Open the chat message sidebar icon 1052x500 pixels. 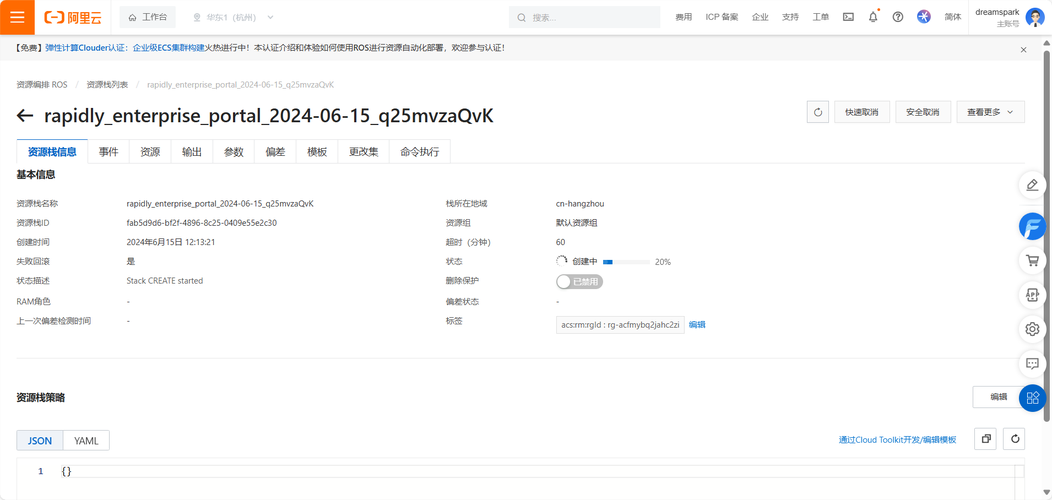(1033, 363)
